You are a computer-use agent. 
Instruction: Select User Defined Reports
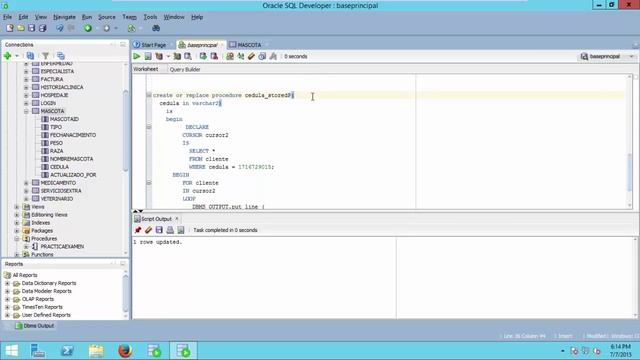click(46, 315)
